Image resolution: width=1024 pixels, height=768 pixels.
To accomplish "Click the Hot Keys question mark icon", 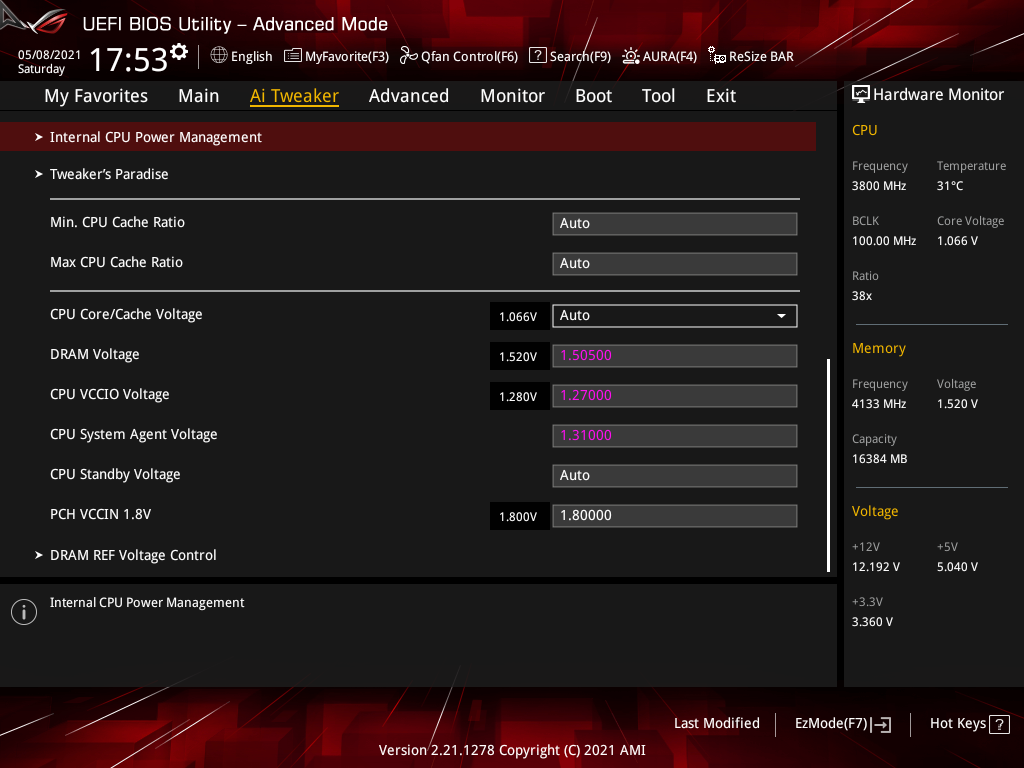I will tap(999, 724).
